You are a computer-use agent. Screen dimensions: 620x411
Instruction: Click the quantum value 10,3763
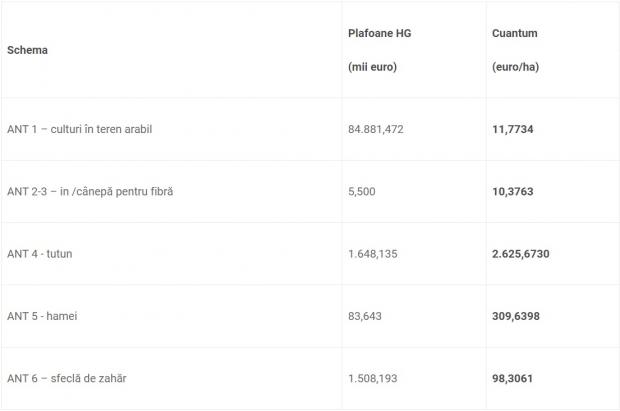coord(514,191)
